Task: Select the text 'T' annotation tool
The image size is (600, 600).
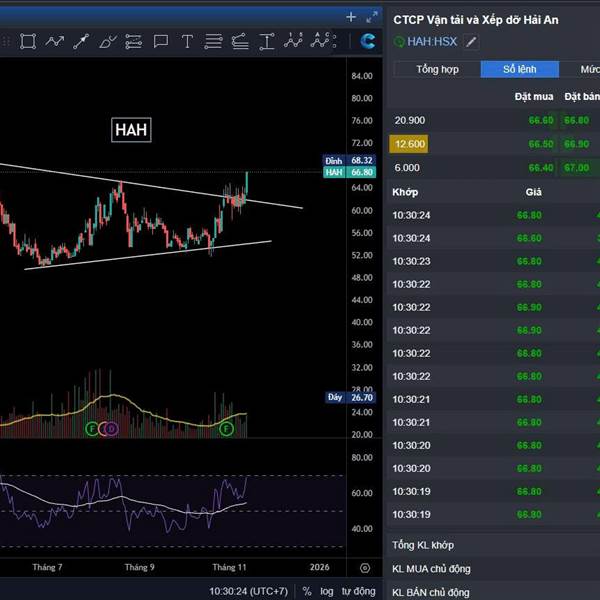Action: tap(186, 41)
